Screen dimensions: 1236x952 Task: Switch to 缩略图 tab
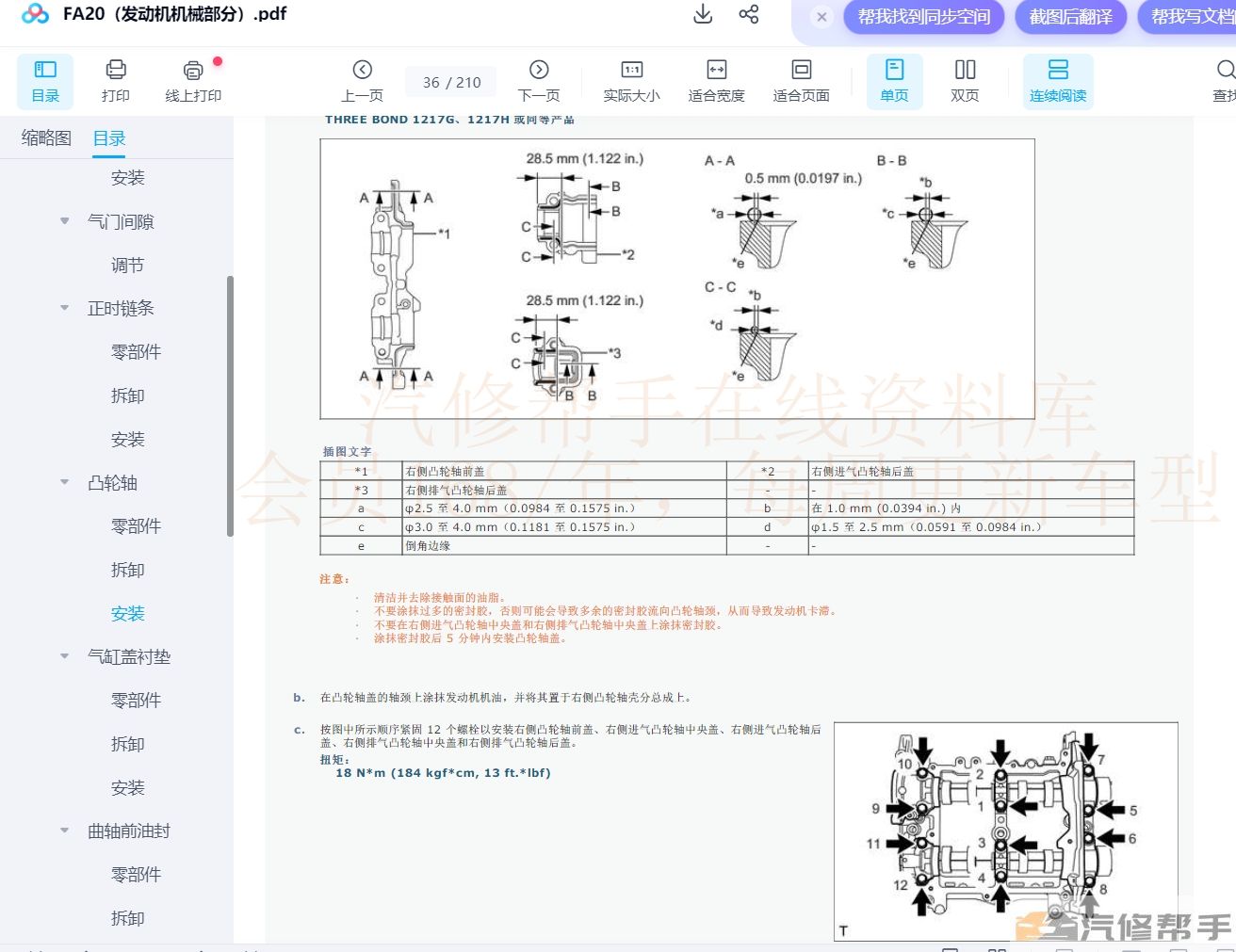tap(46, 138)
